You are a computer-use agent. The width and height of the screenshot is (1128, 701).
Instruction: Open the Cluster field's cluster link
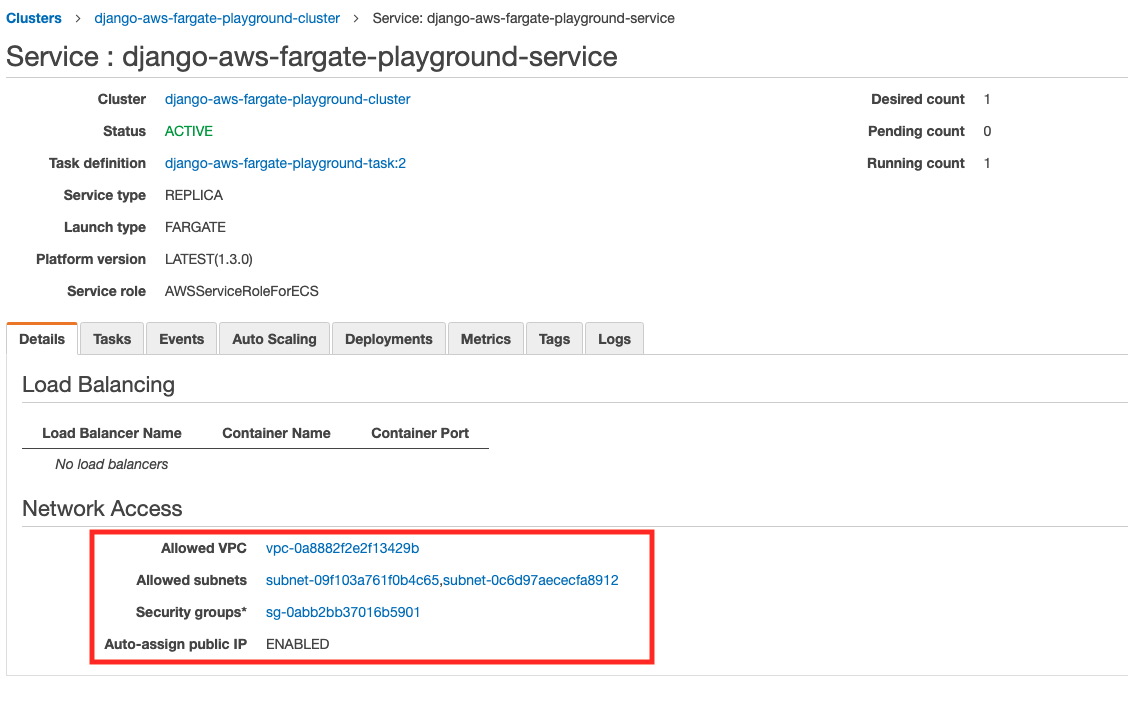(287, 99)
